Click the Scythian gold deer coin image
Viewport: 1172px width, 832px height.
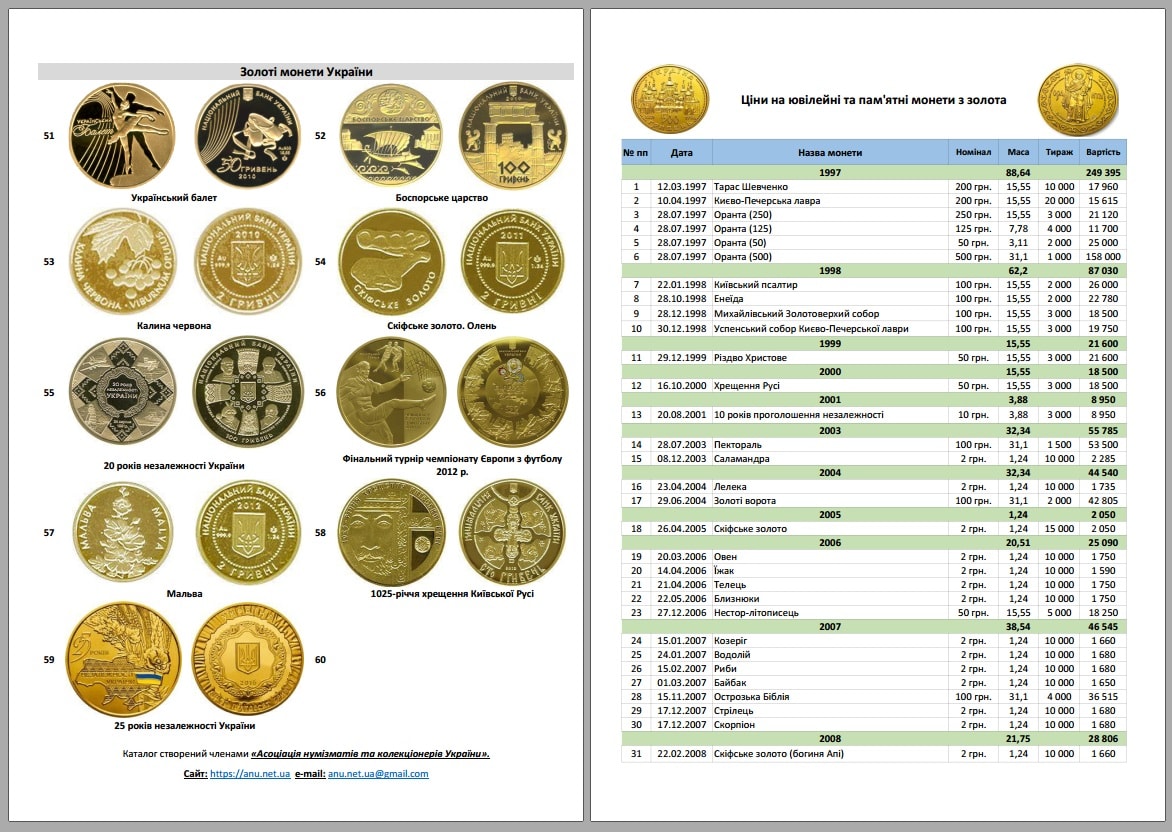[x=391, y=262]
